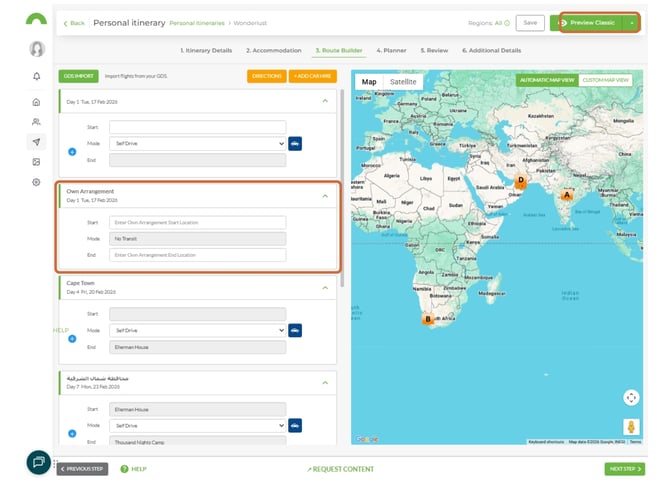
Task: Open media library image icon
Action: coord(36,162)
